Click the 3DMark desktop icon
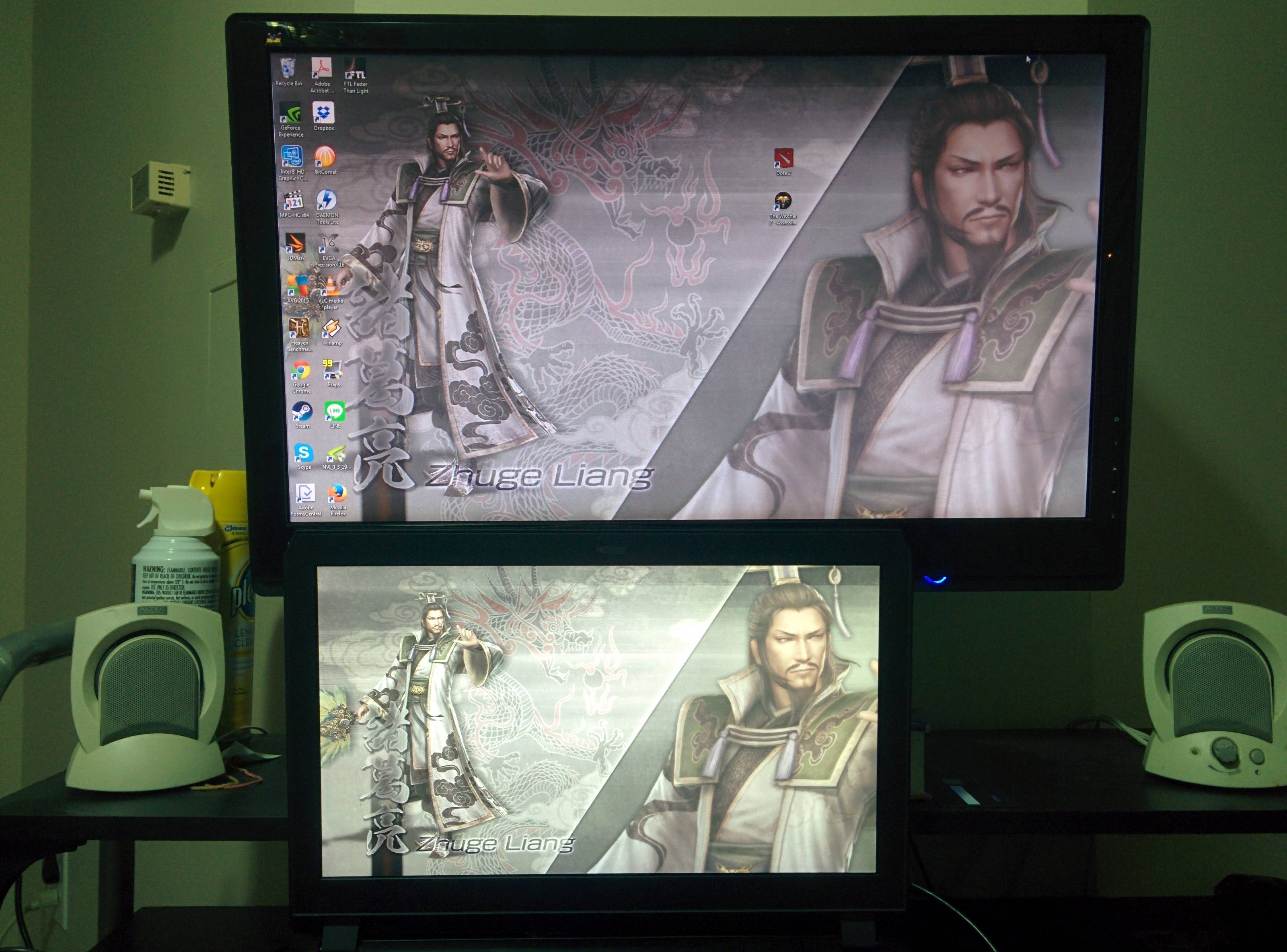 click(x=296, y=247)
